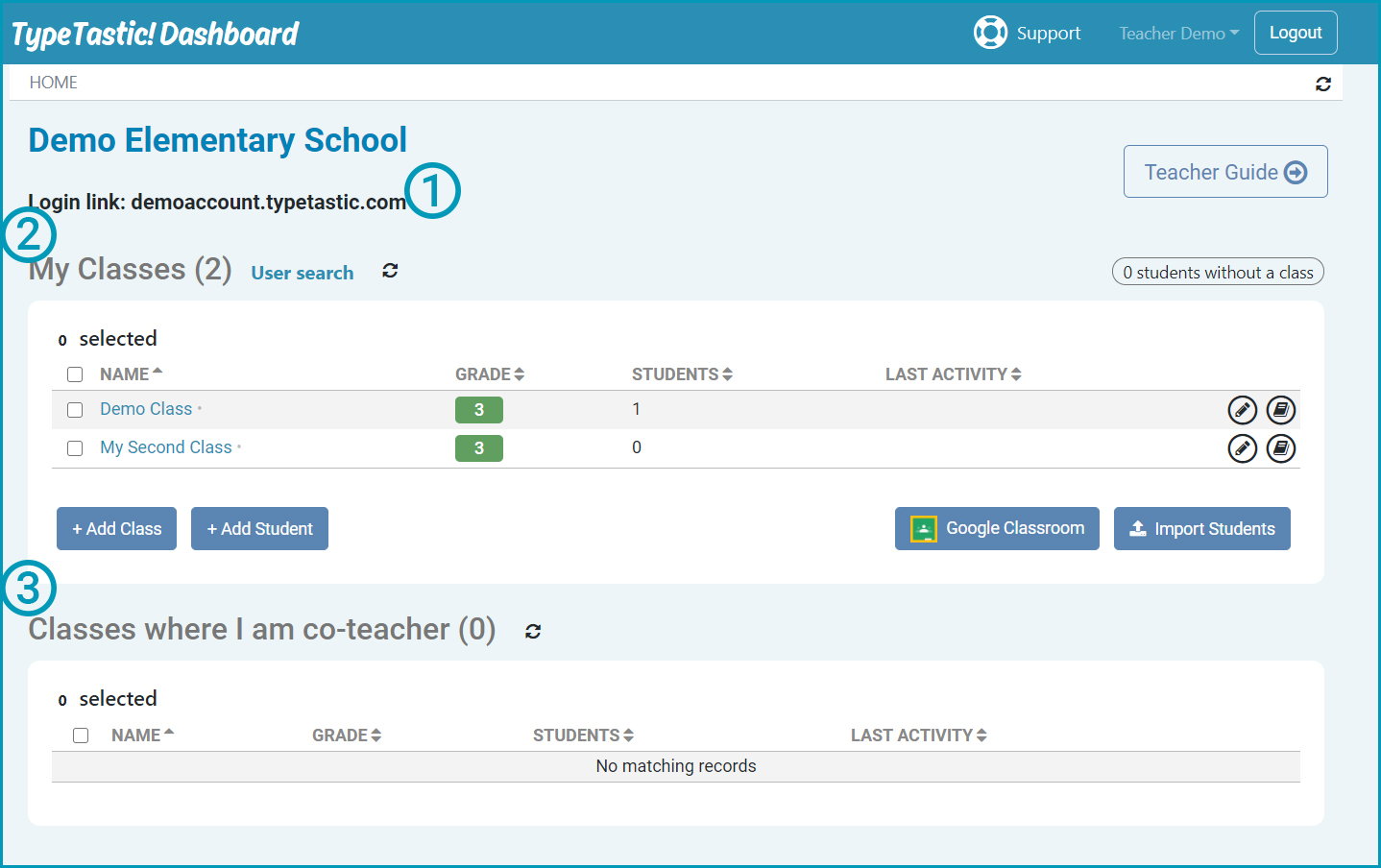The height and width of the screenshot is (868, 1381).
Task: Click the Google Classroom button
Action: pos(997,529)
